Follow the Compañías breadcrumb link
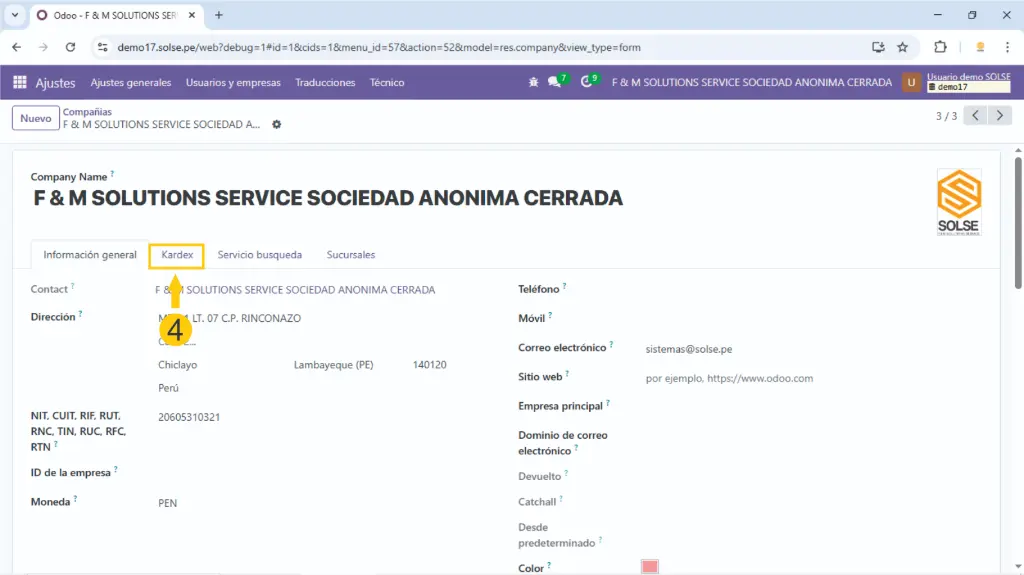1024x575 pixels. click(x=87, y=112)
